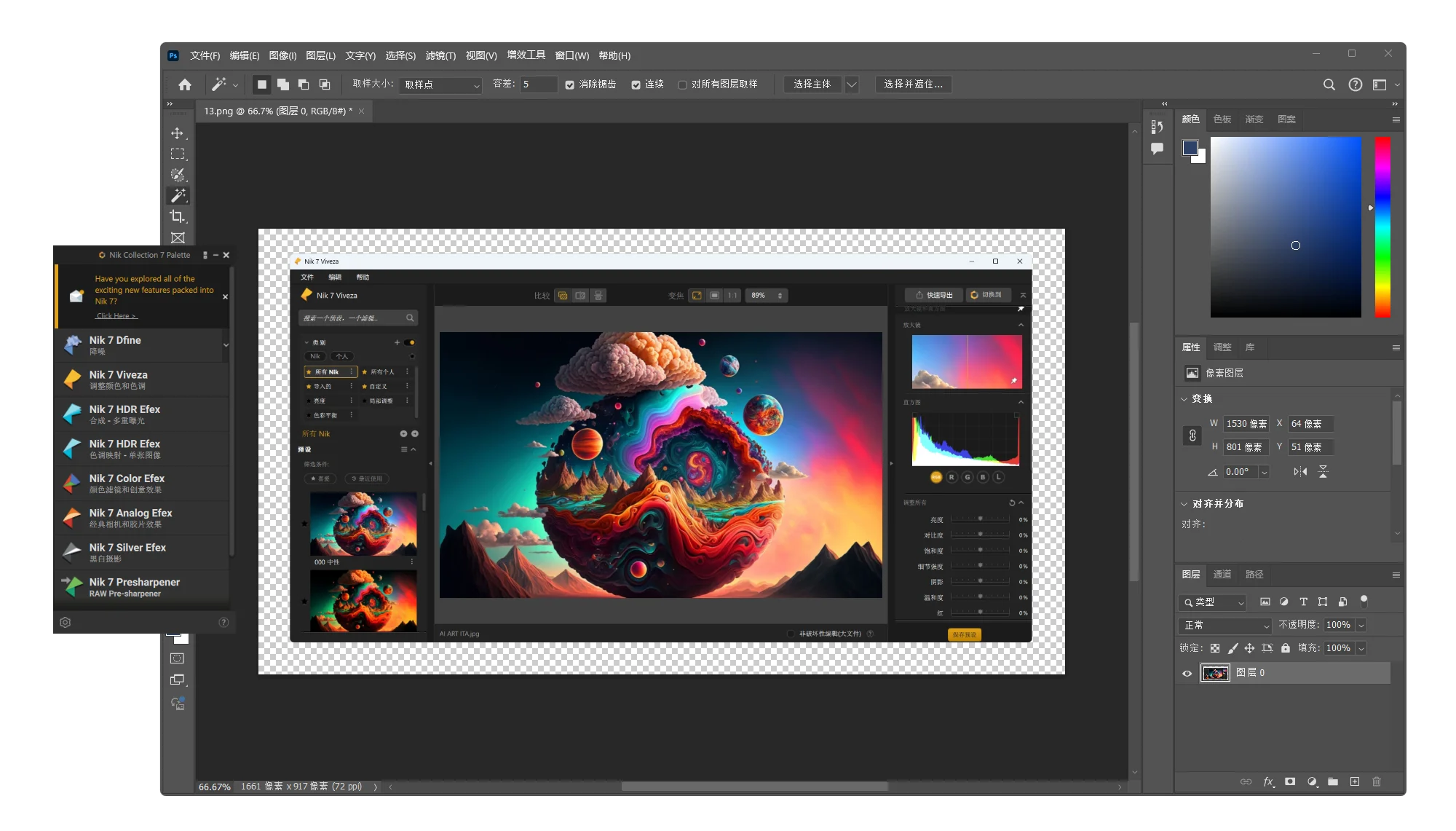Image resolution: width=1456 pixels, height=831 pixels.
Task: Toggle lock all padlock icon
Action: (1286, 648)
